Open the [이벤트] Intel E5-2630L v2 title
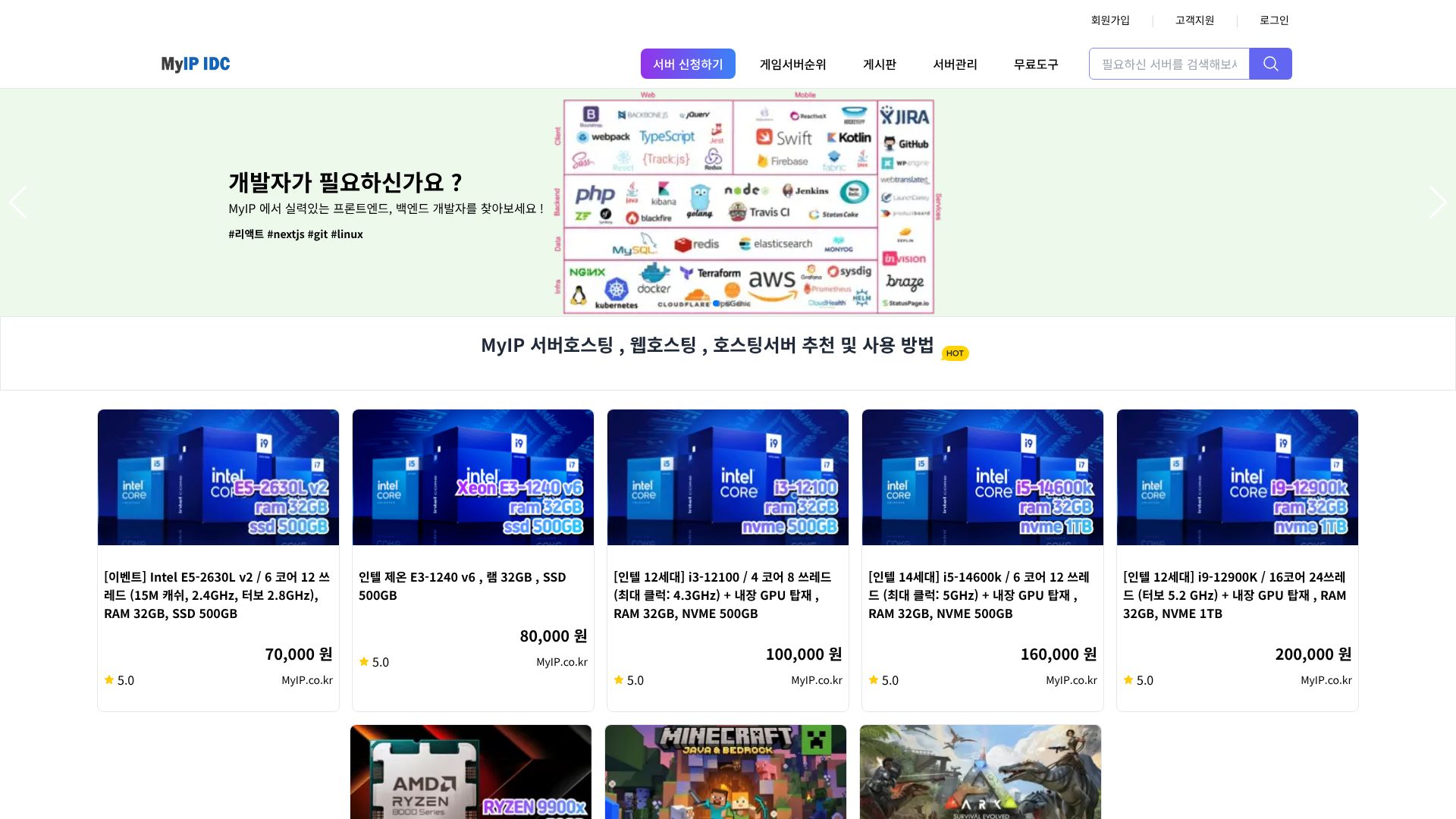Screen dimensions: 1456x819 coord(217,595)
